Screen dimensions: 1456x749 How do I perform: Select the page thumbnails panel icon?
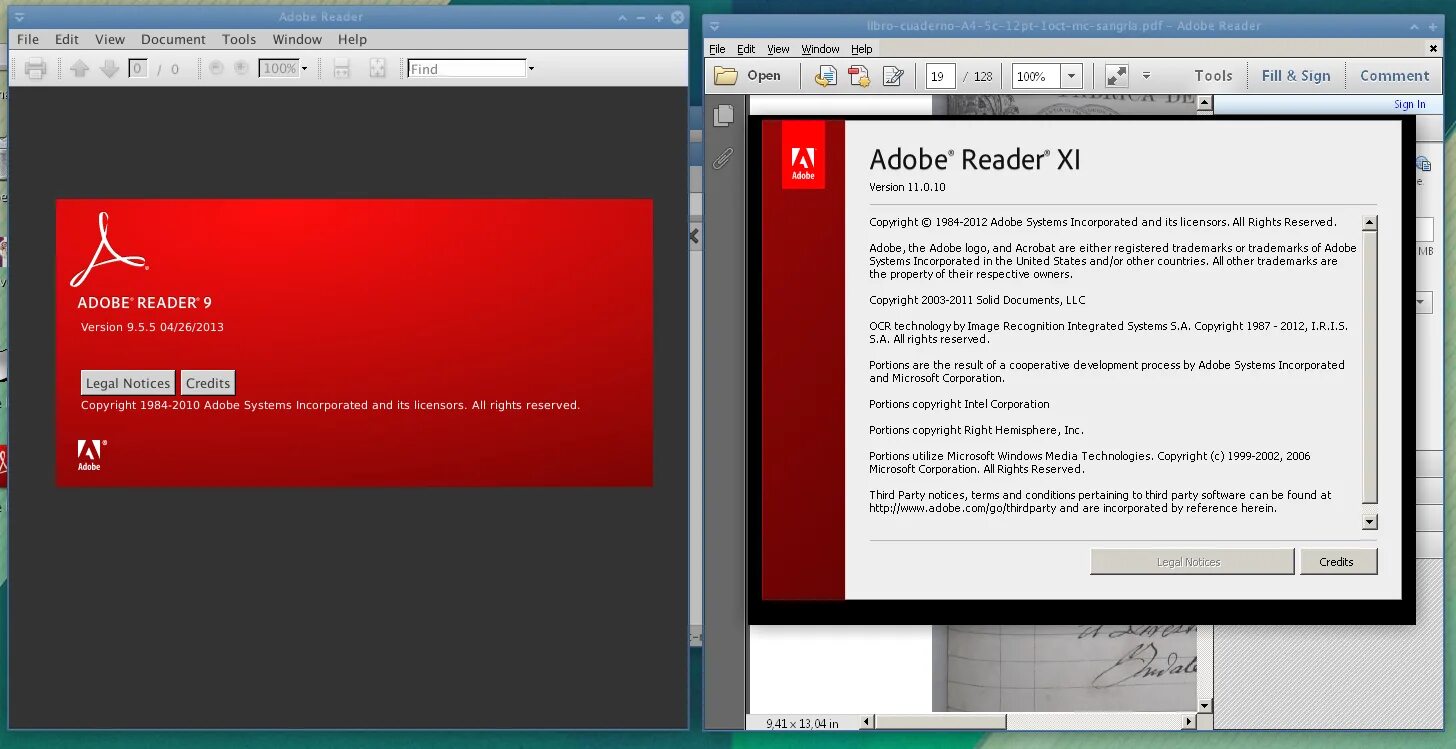click(x=722, y=115)
